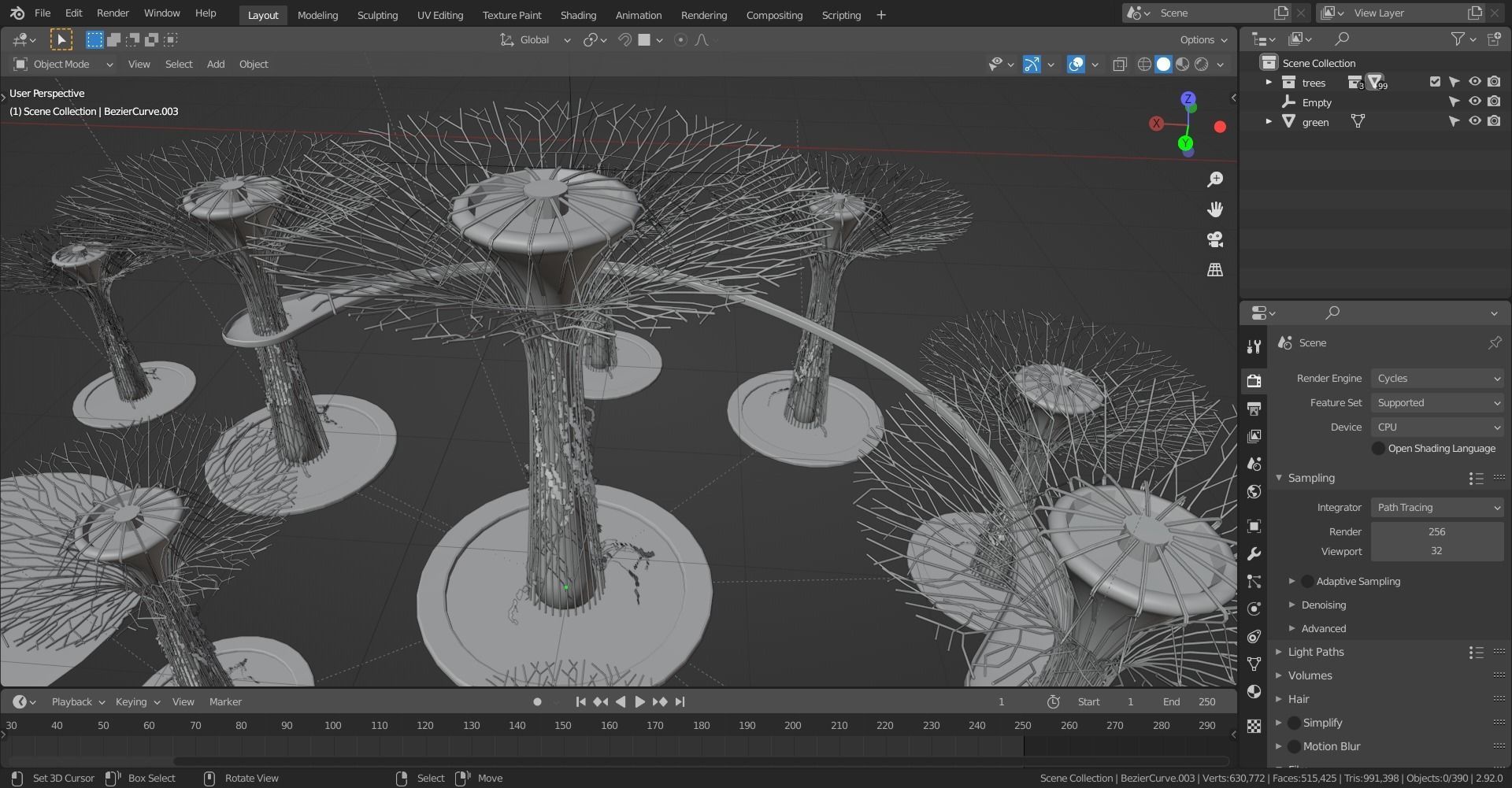Click the outliner search magnifier

pyautogui.click(x=1342, y=39)
